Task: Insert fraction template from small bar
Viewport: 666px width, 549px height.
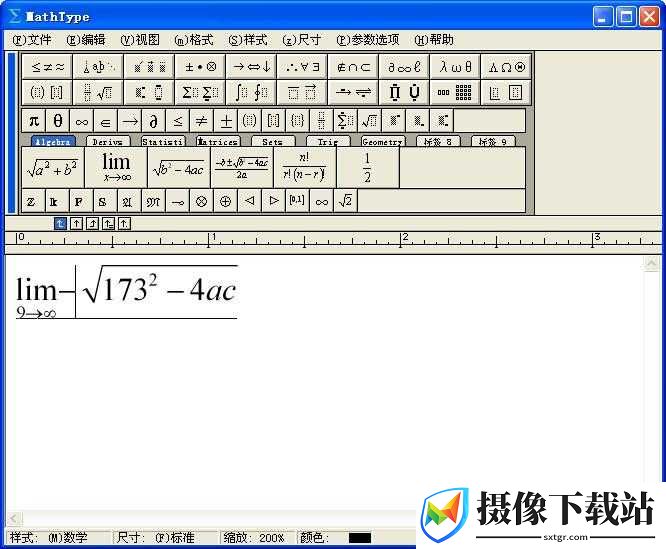Action: (322, 121)
